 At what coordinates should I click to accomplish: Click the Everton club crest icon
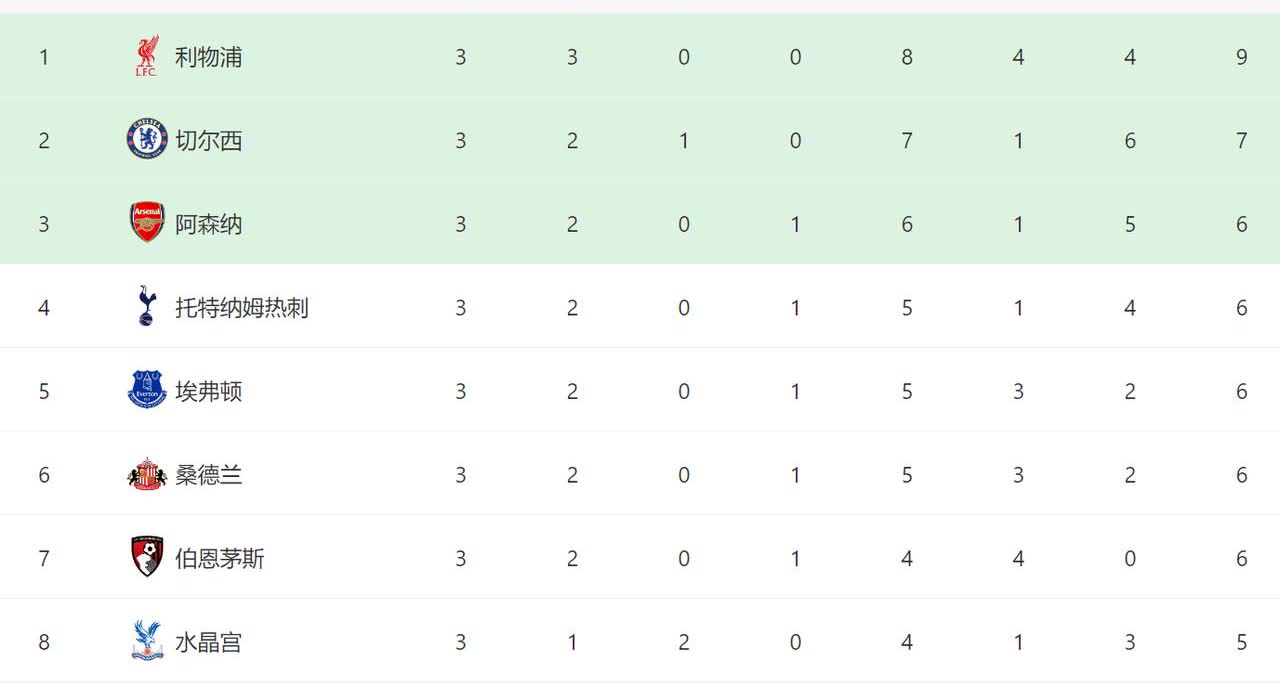[x=147, y=390]
